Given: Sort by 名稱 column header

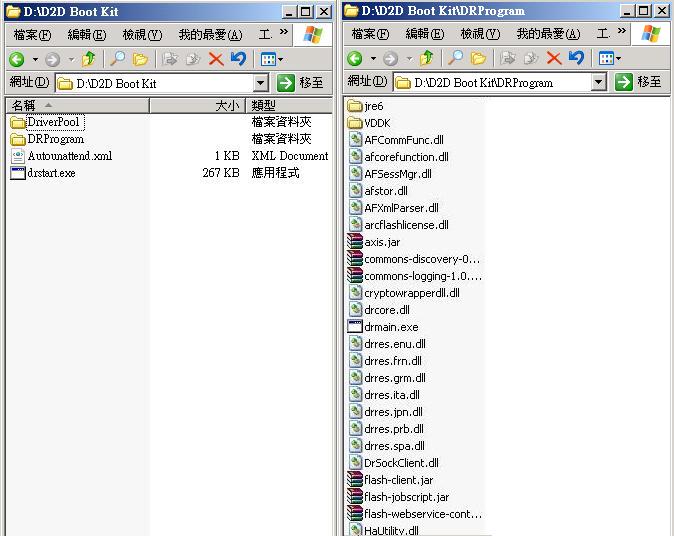Looking at the screenshot, I should 77,105.
